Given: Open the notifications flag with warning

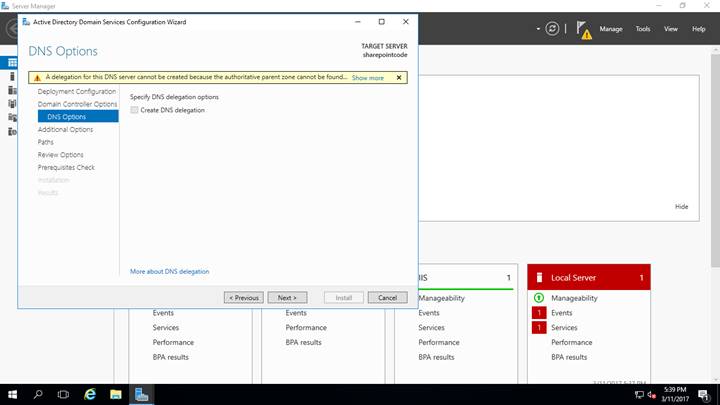Looking at the screenshot, I should pos(584,30).
